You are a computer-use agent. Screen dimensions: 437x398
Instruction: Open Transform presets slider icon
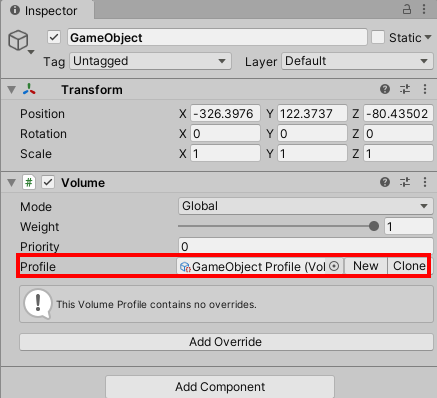point(405,89)
